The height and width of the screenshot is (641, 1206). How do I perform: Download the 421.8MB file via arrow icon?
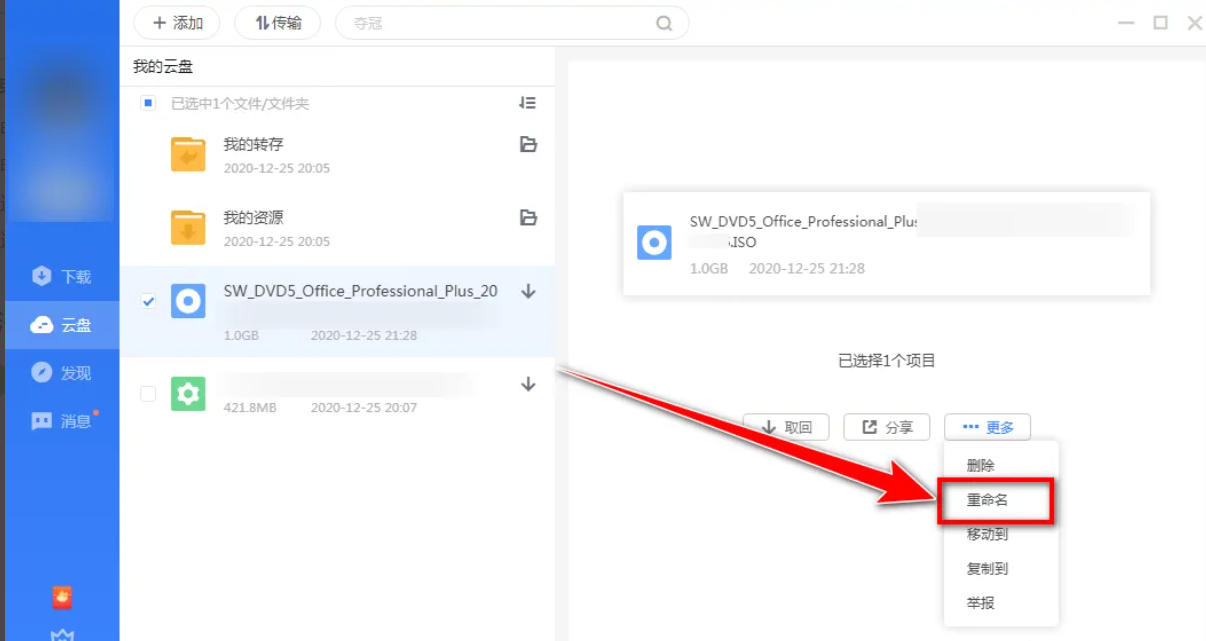pos(529,385)
